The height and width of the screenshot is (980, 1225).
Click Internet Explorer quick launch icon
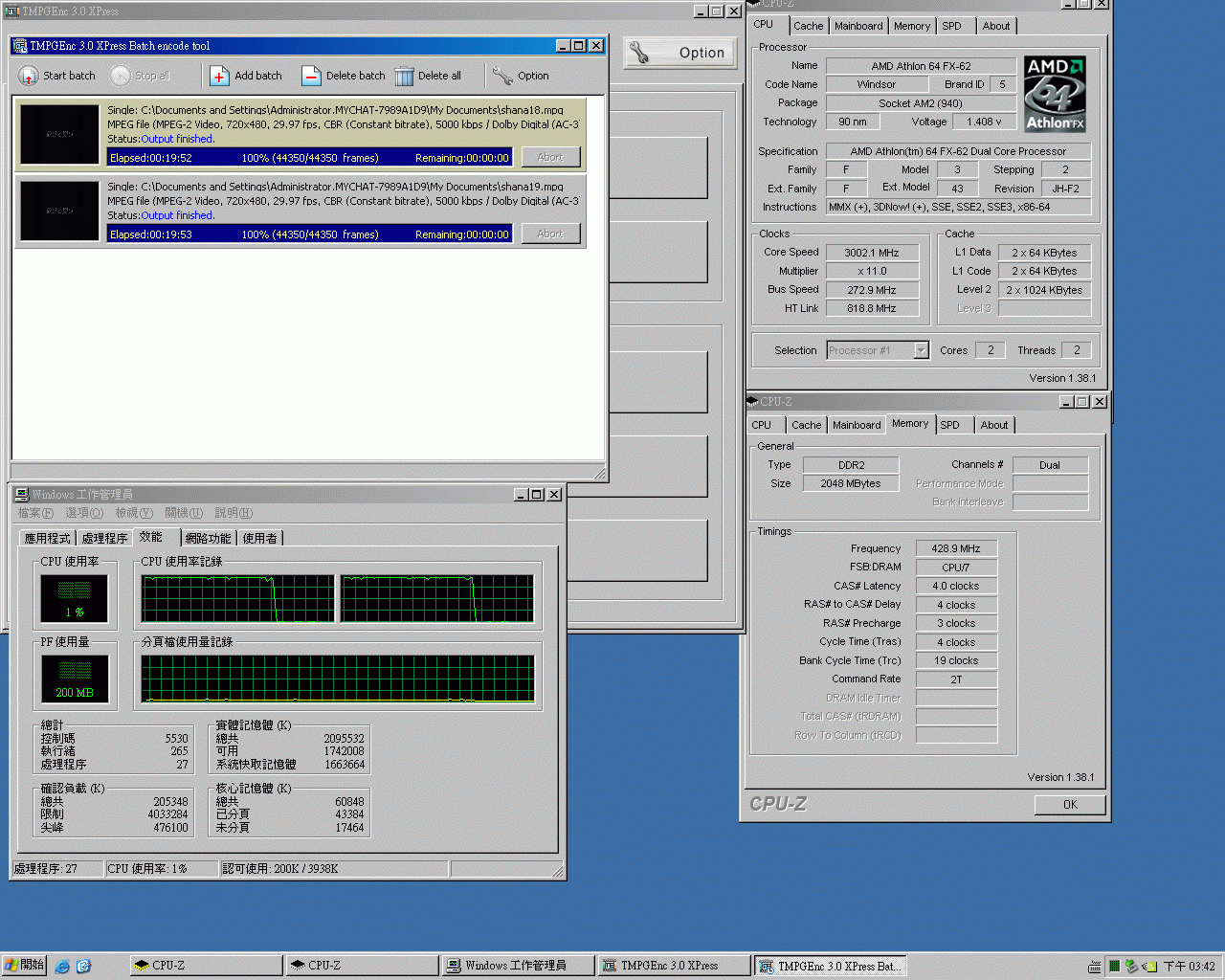tap(62, 967)
